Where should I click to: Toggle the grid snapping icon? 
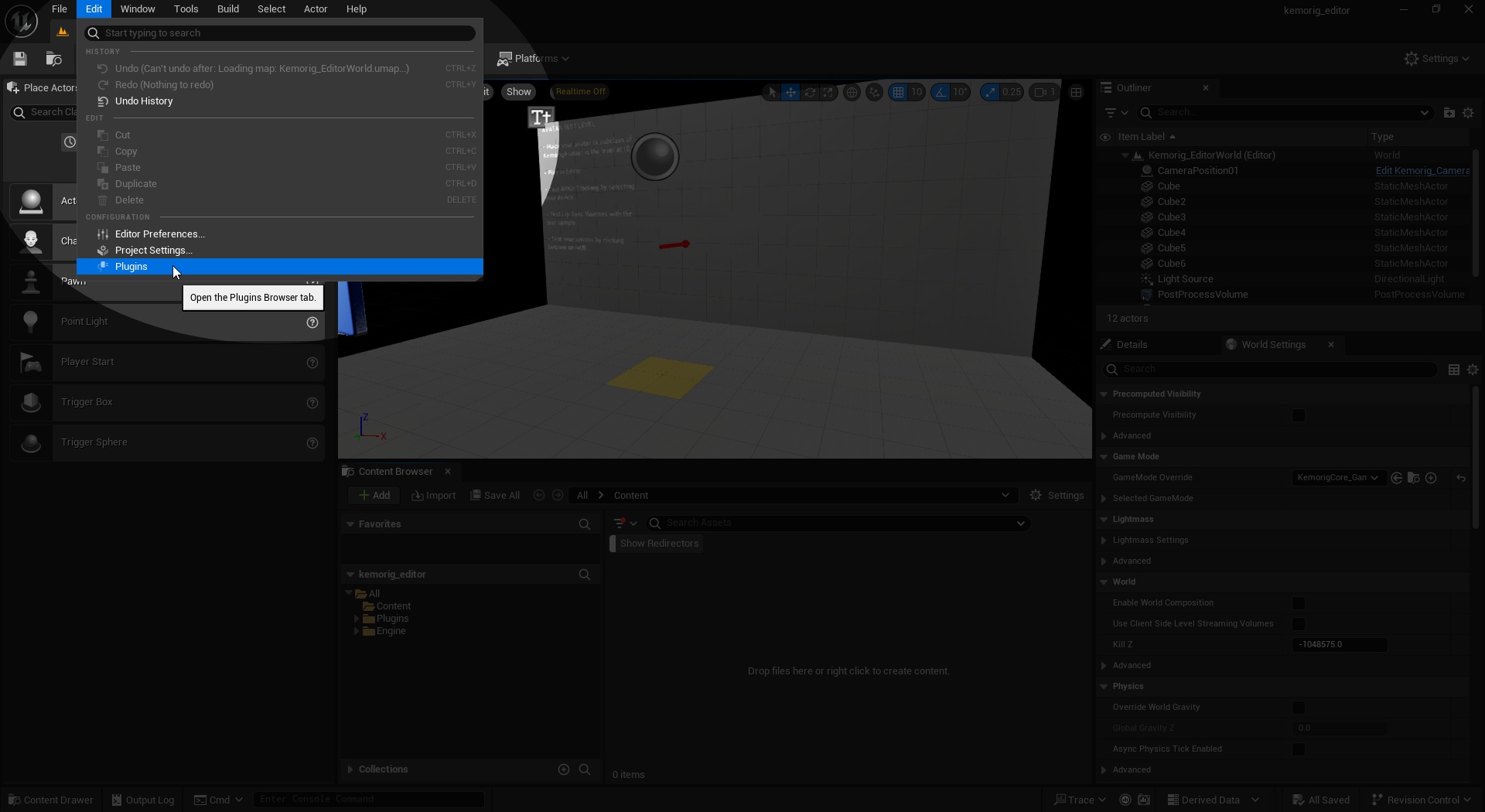point(898,92)
